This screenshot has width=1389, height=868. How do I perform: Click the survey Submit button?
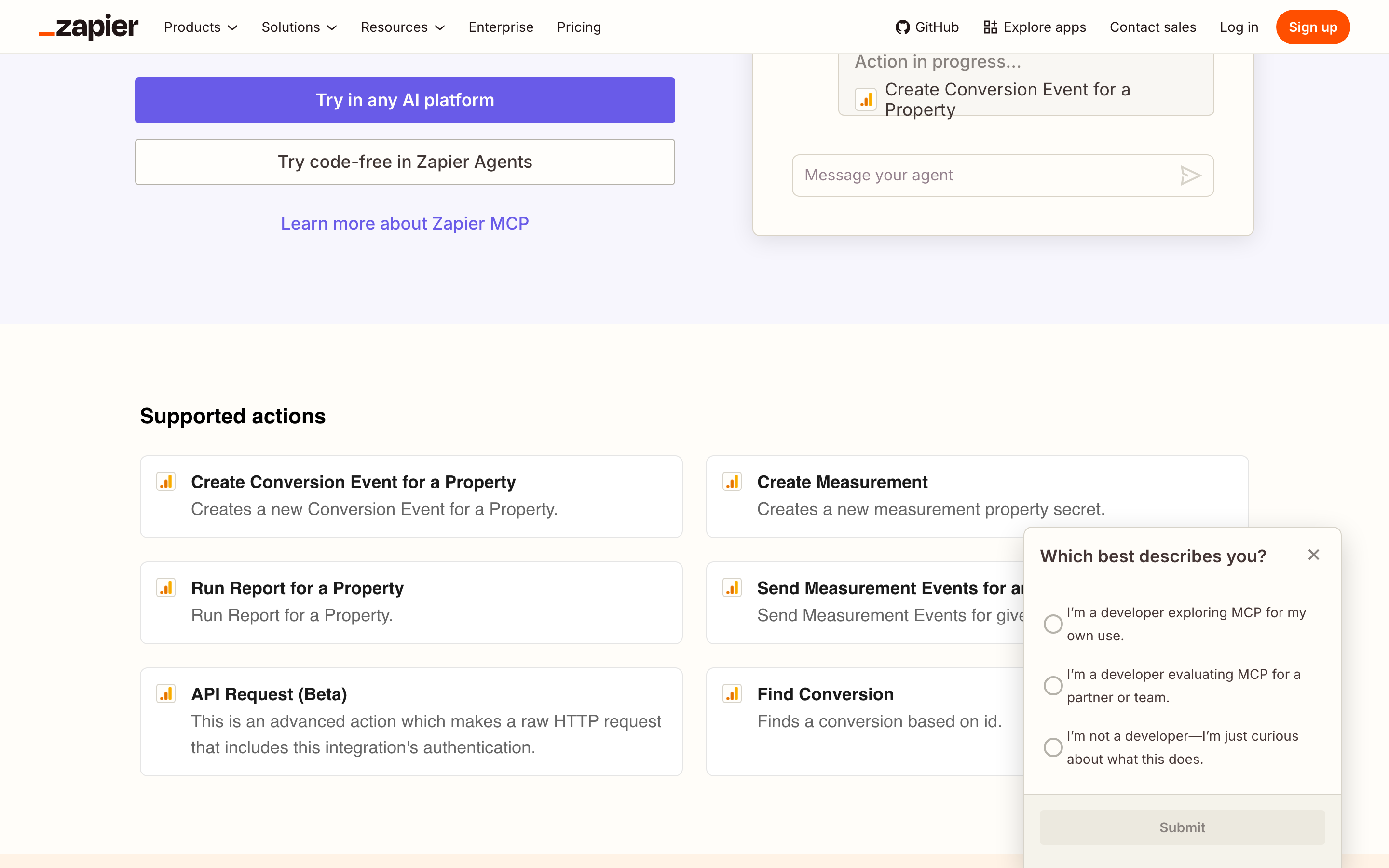1182,827
